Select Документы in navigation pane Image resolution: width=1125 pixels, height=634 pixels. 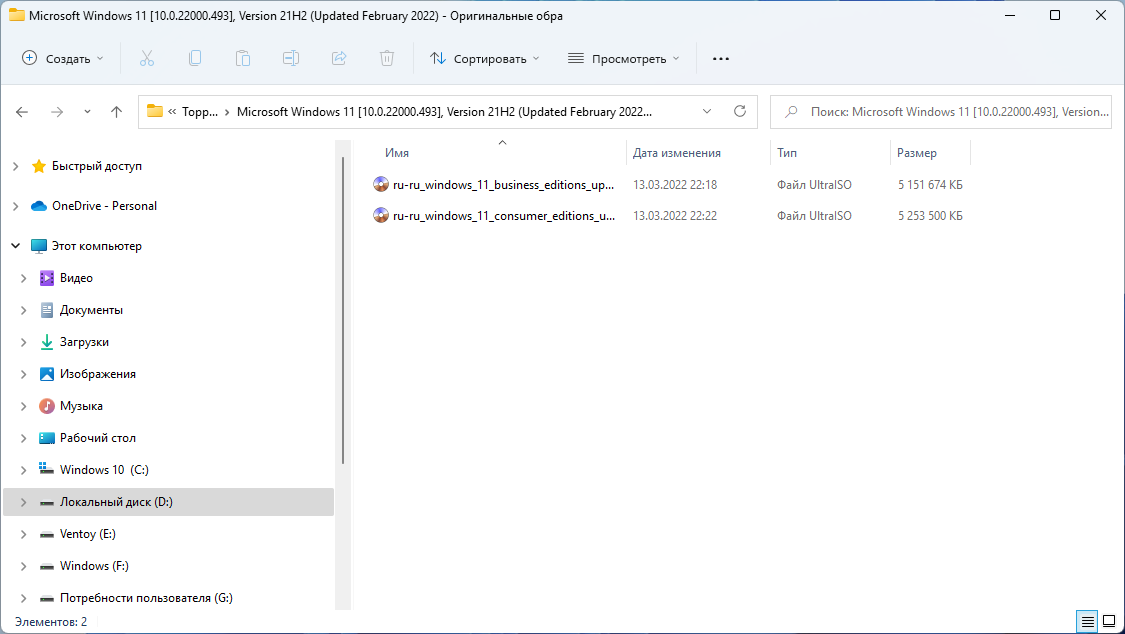point(91,310)
